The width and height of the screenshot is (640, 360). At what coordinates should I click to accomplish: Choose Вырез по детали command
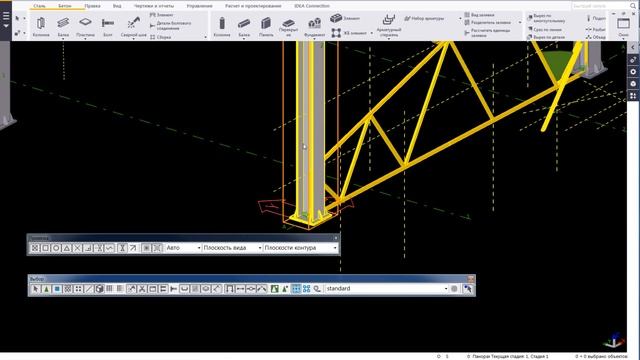click(x=546, y=37)
